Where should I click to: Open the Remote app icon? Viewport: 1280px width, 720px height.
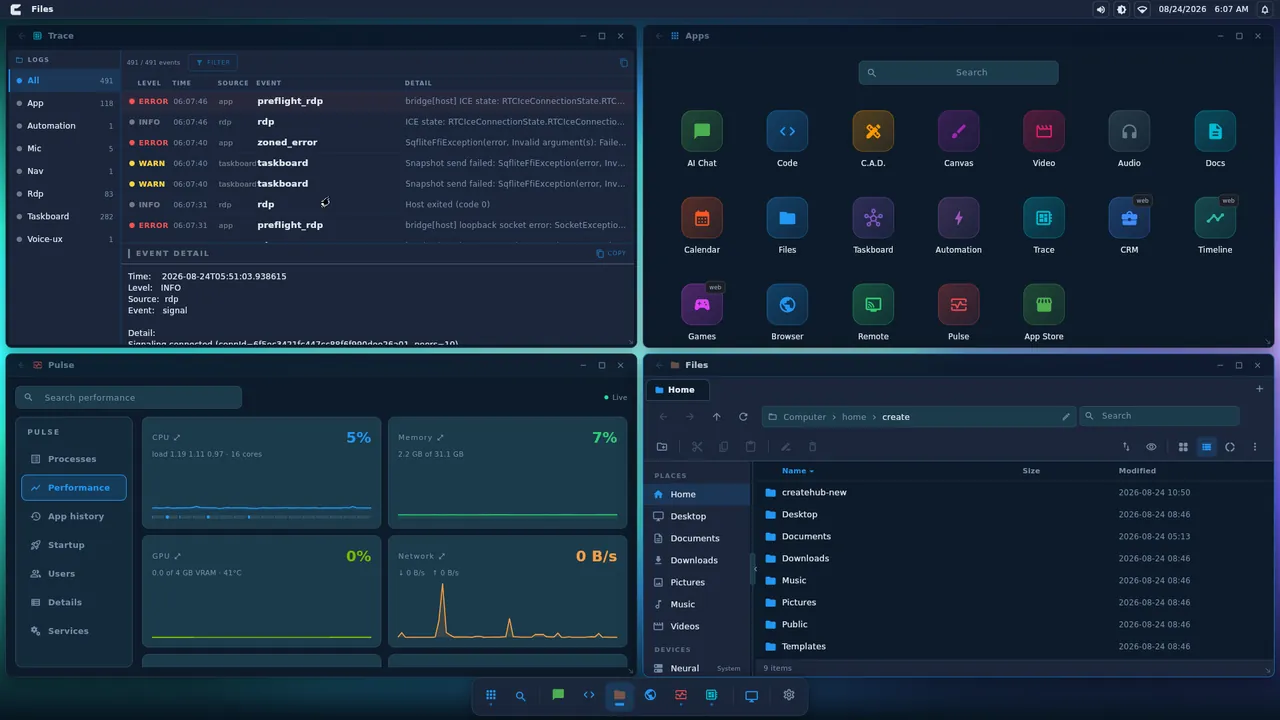[873, 304]
